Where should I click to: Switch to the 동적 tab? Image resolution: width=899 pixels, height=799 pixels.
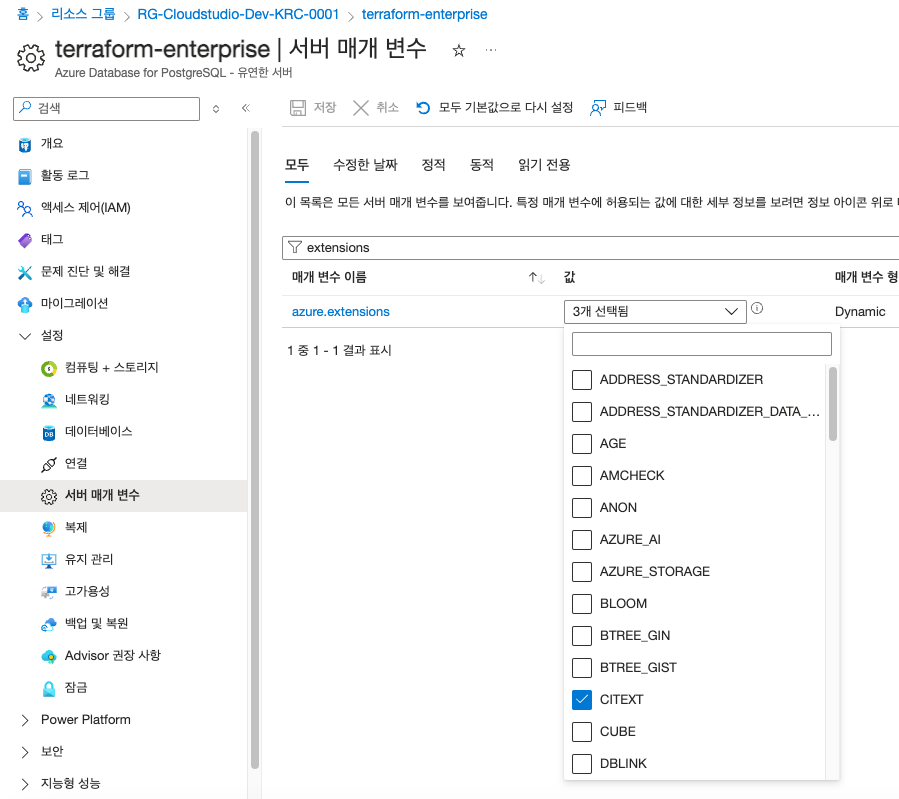pos(482,166)
